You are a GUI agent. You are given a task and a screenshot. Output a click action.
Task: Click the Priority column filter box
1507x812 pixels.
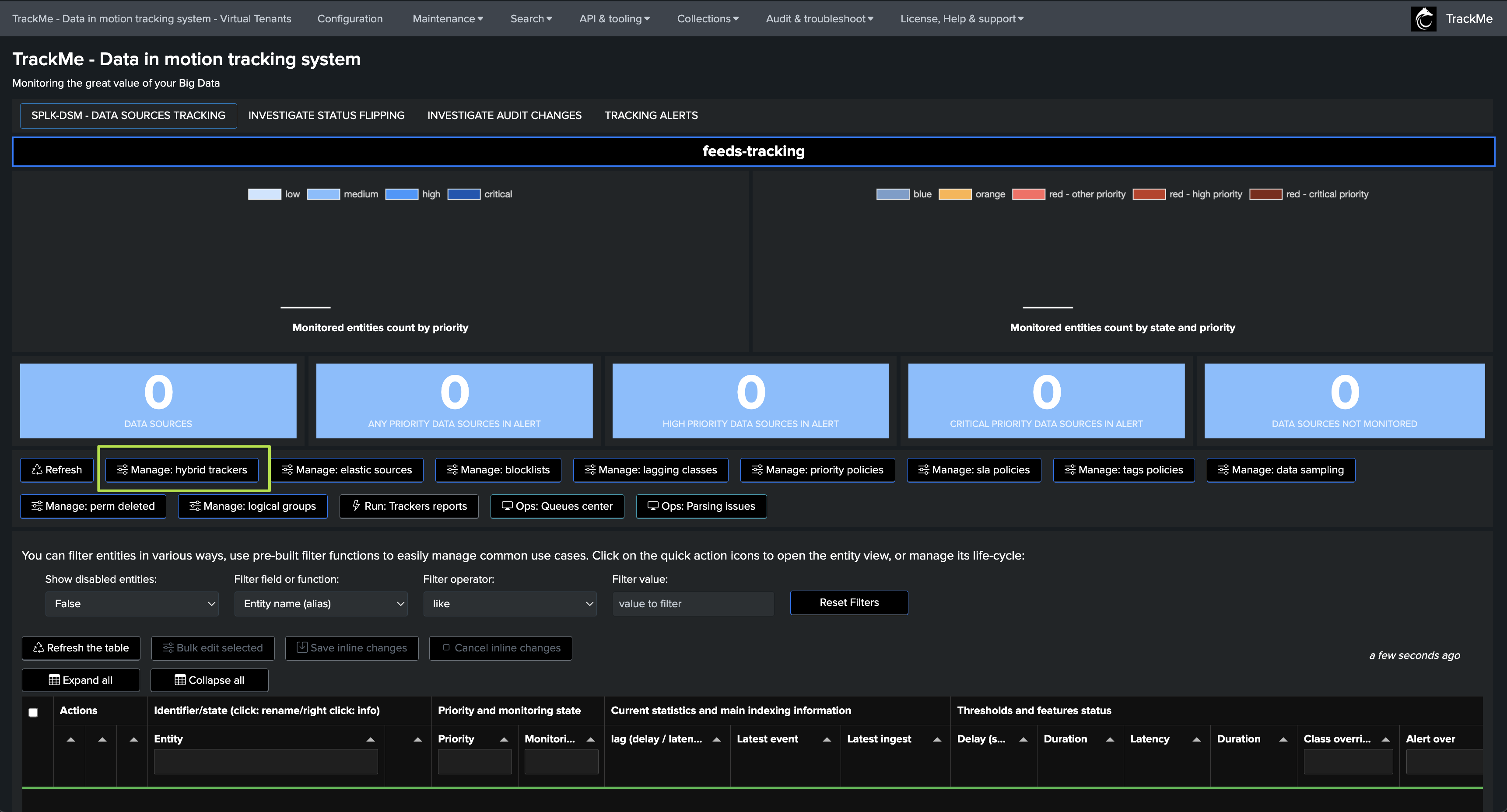[x=474, y=762]
